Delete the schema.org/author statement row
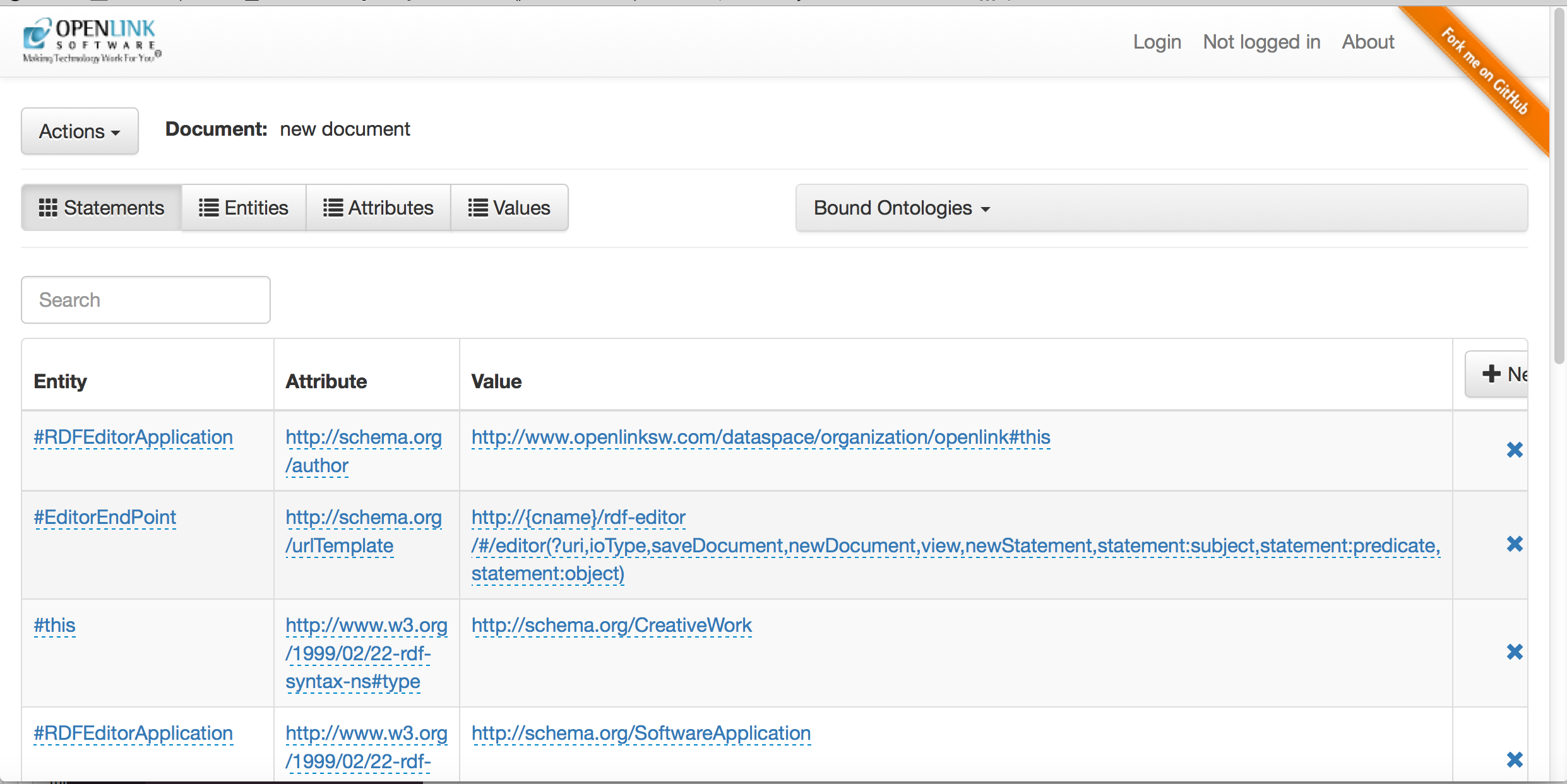 (x=1514, y=450)
